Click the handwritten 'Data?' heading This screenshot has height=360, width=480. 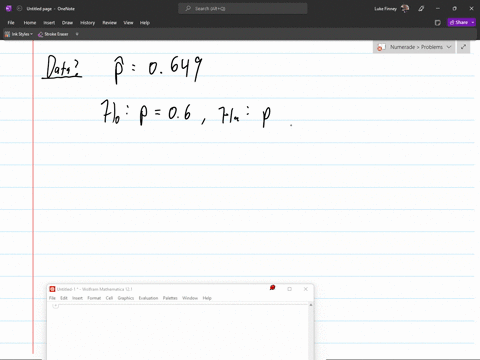click(x=62, y=68)
